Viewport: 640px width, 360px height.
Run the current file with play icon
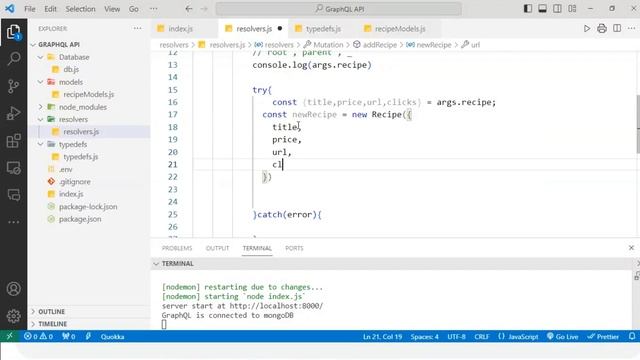tap(587, 29)
